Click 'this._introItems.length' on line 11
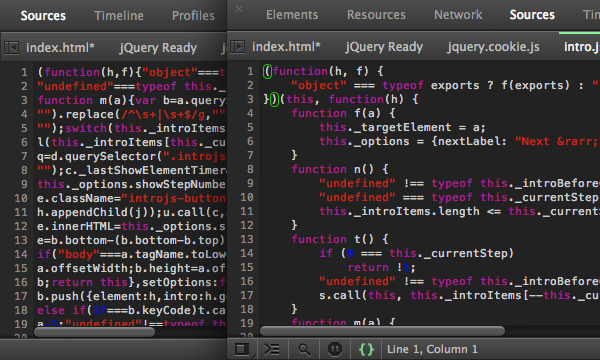This screenshot has height=360, width=600. pyautogui.click(x=399, y=211)
